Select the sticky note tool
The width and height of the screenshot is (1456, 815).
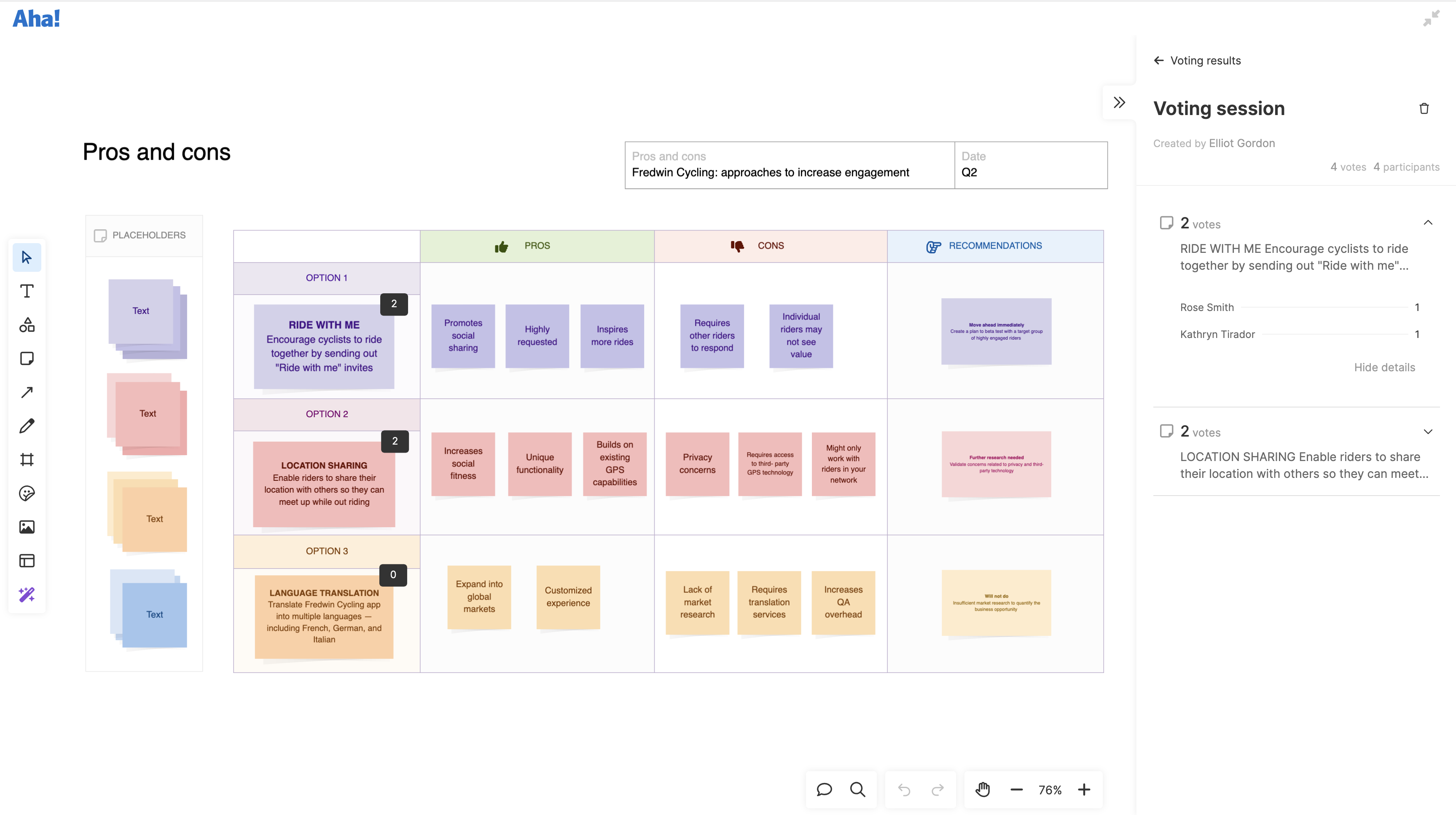coord(27,358)
